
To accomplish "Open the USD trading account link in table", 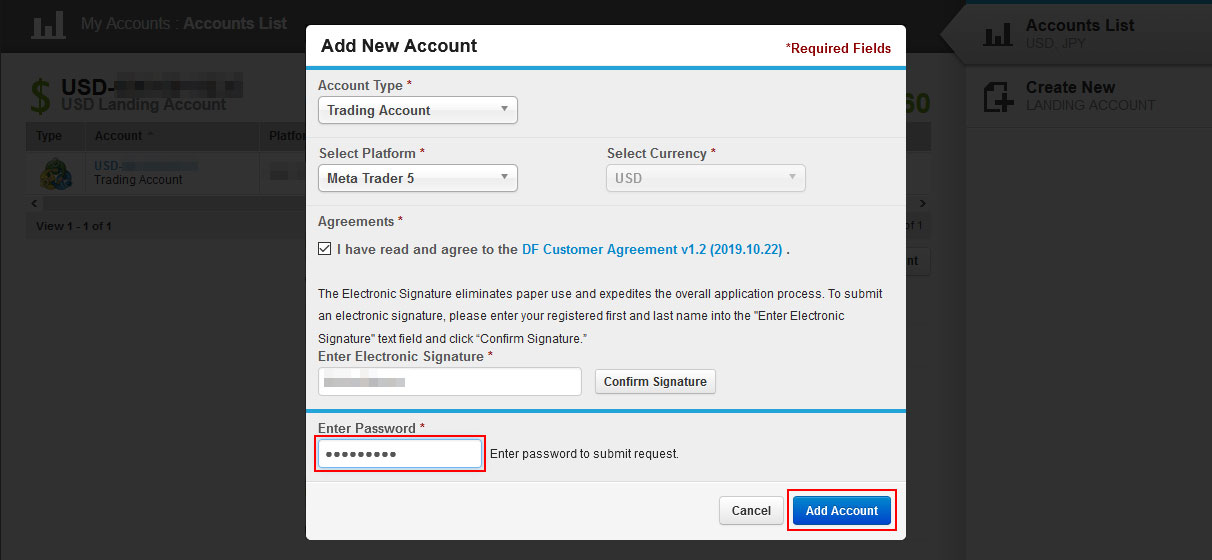I will point(146,165).
